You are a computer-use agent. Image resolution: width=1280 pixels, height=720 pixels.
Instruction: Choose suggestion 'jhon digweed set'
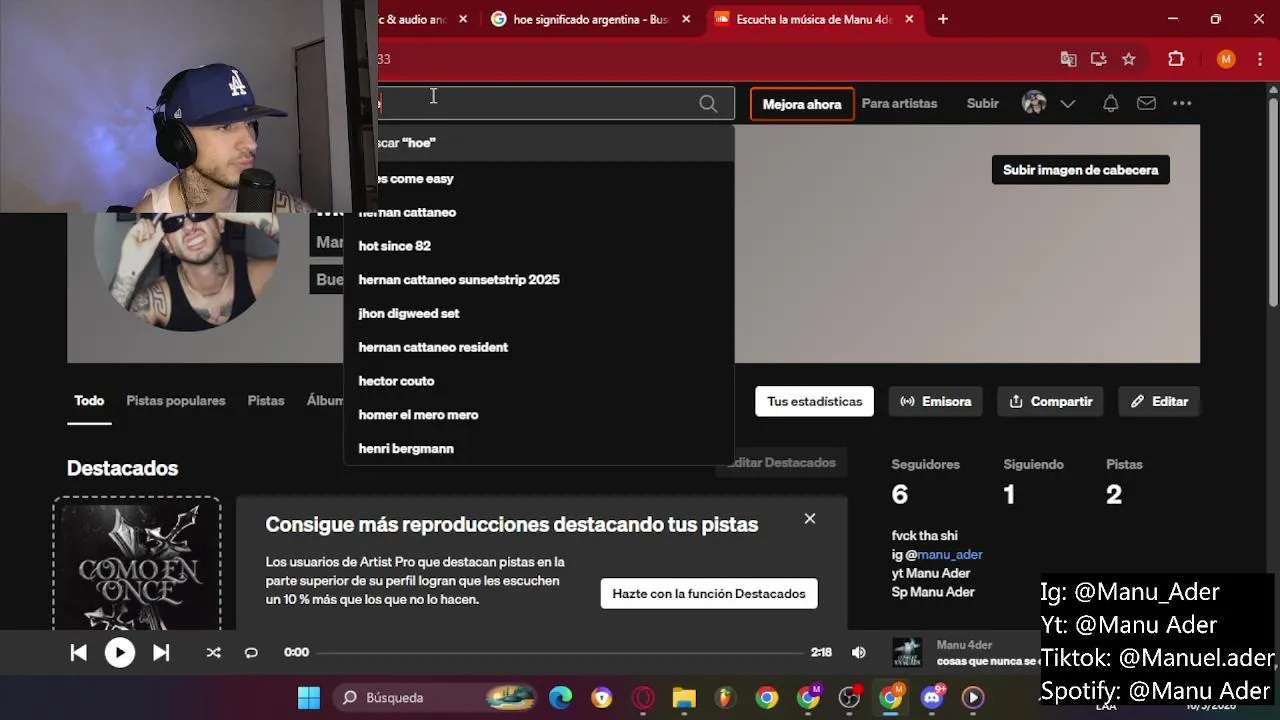(539, 313)
